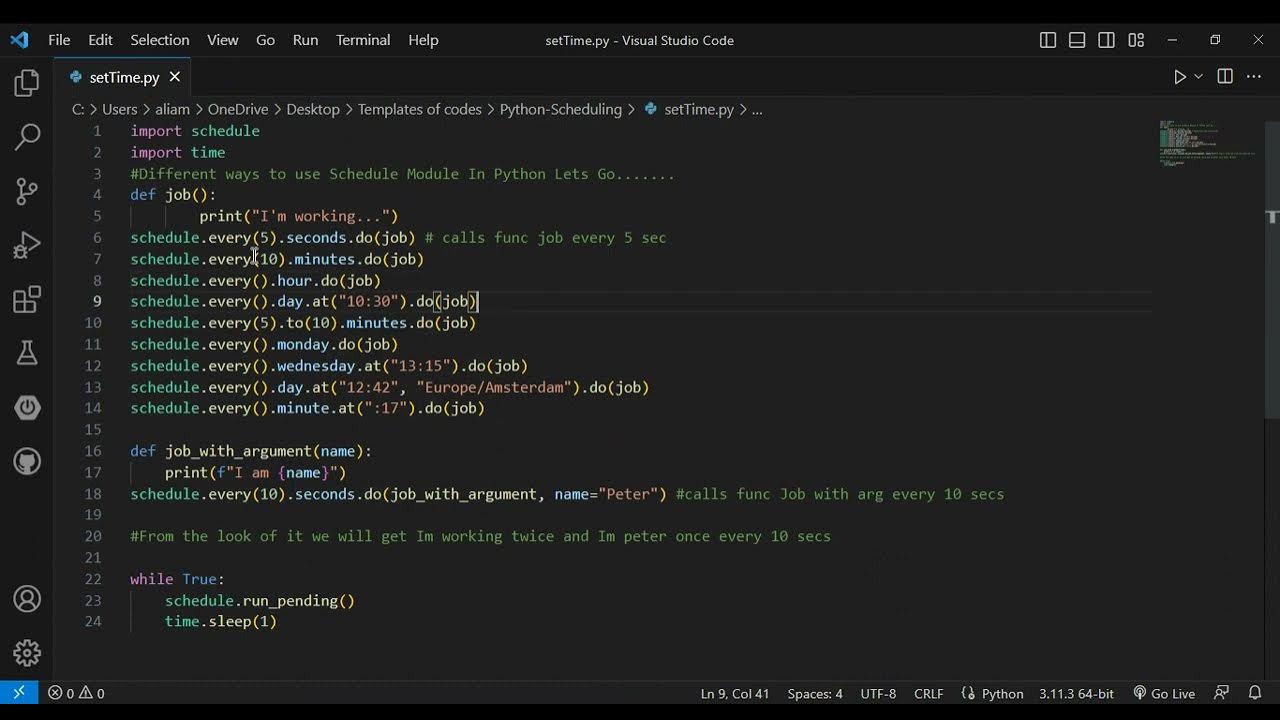
Task: Click Templates of codes breadcrumb
Action: tap(420, 110)
